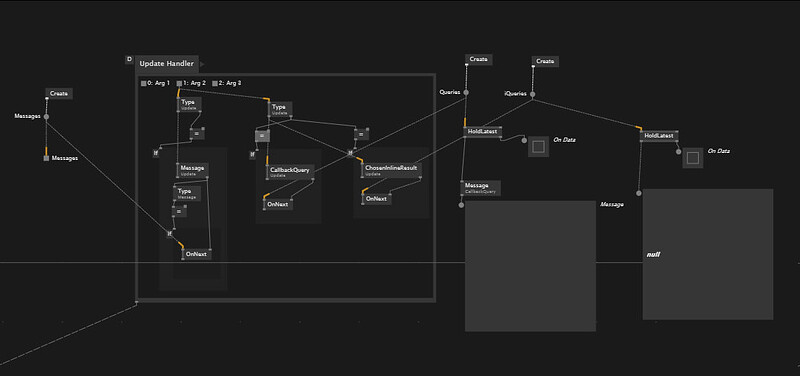Open the If region label left of Message node

pos(156,153)
